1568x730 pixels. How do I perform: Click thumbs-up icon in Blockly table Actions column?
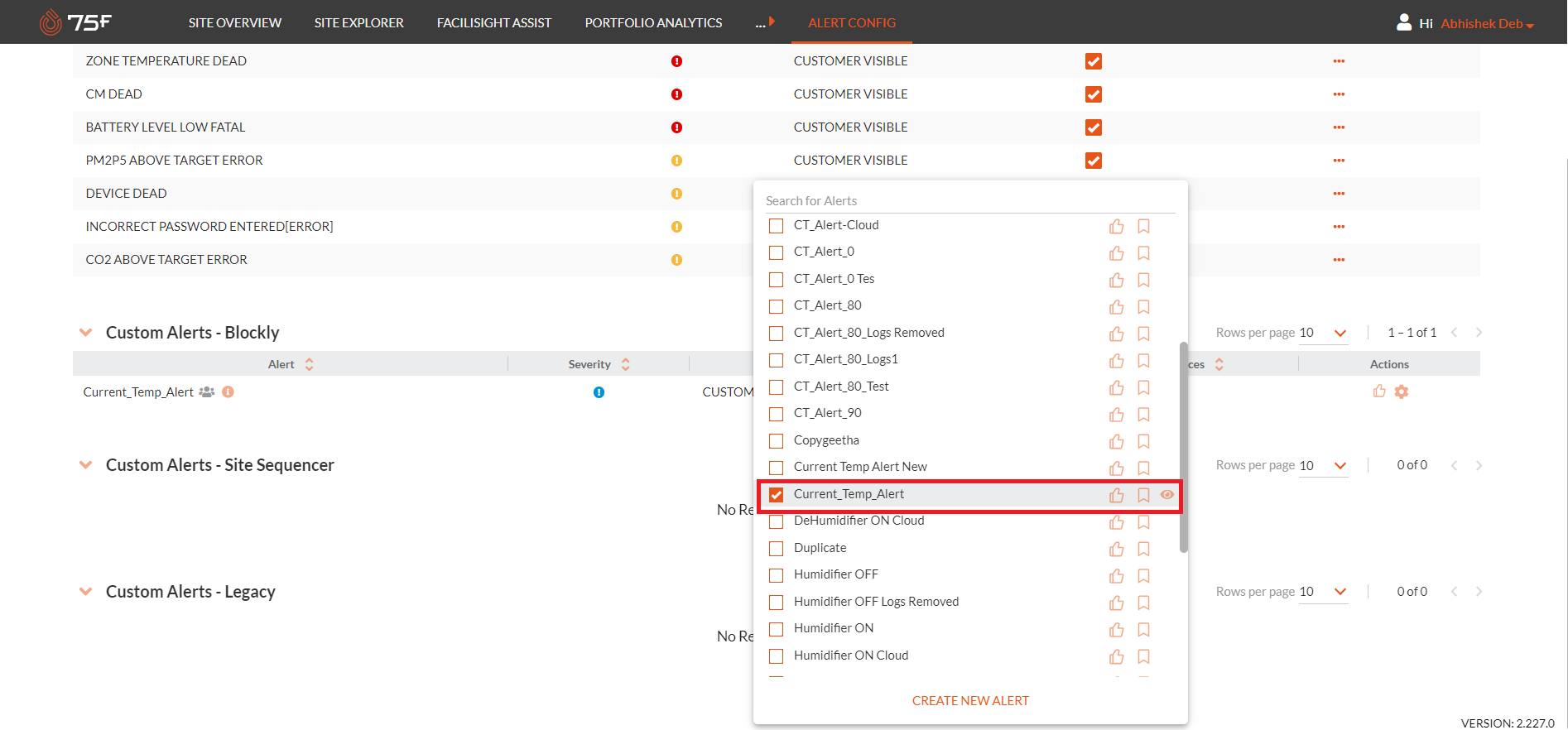[x=1379, y=391]
